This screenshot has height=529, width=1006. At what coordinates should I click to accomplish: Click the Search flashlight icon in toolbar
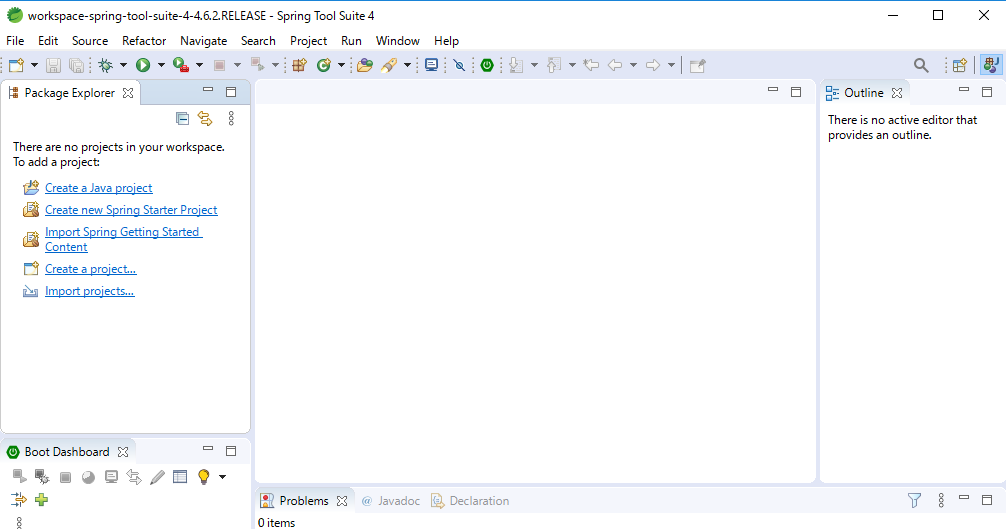(389, 65)
